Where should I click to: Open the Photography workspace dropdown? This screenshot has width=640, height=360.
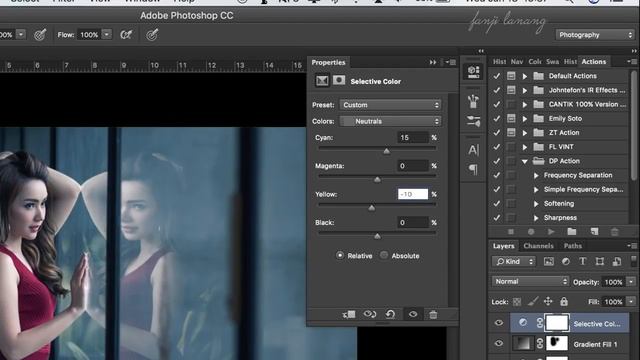(x=594, y=35)
